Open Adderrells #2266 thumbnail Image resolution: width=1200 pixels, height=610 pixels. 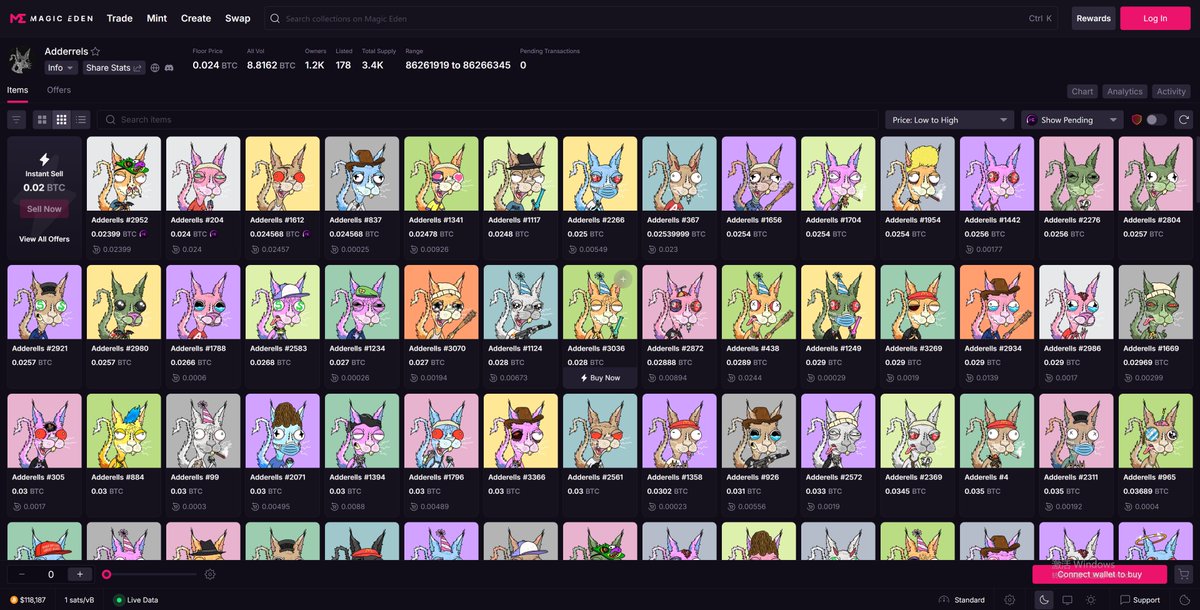(x=600, y=173)
